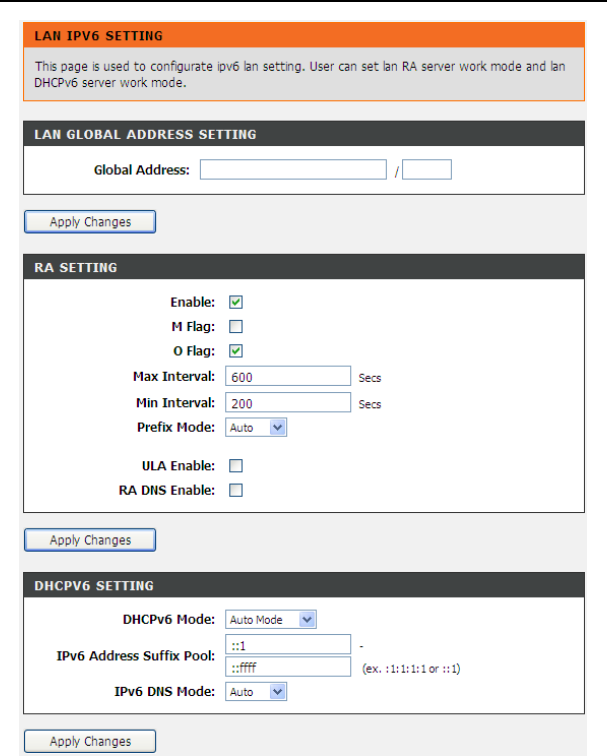The width and height of the screenshot is (607, 756).
Task: Apply Changes for RA Setting
Action: tap(90, 540)
